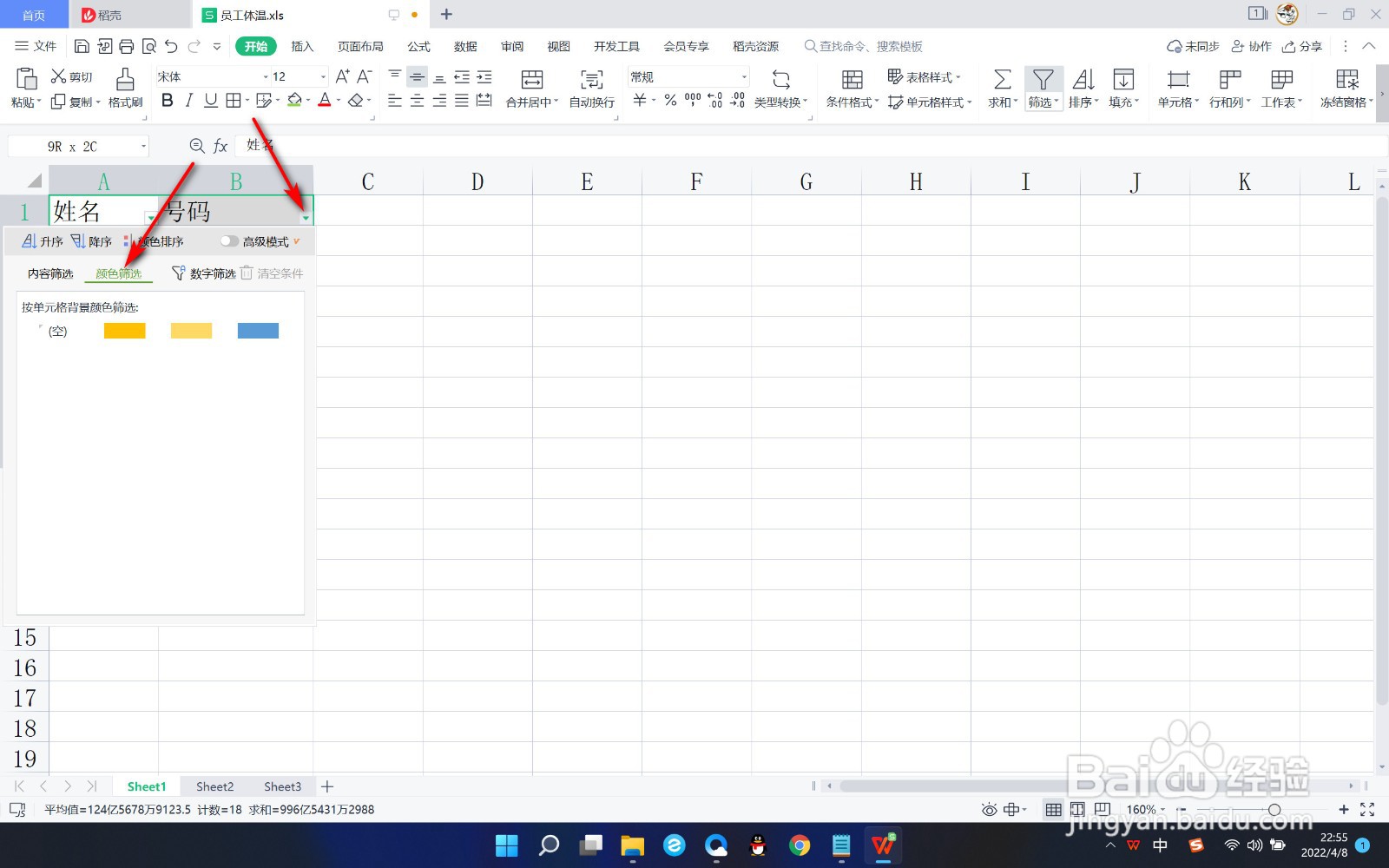
Task: Open Conditional Formatting icon
Action: pos(852,80)
